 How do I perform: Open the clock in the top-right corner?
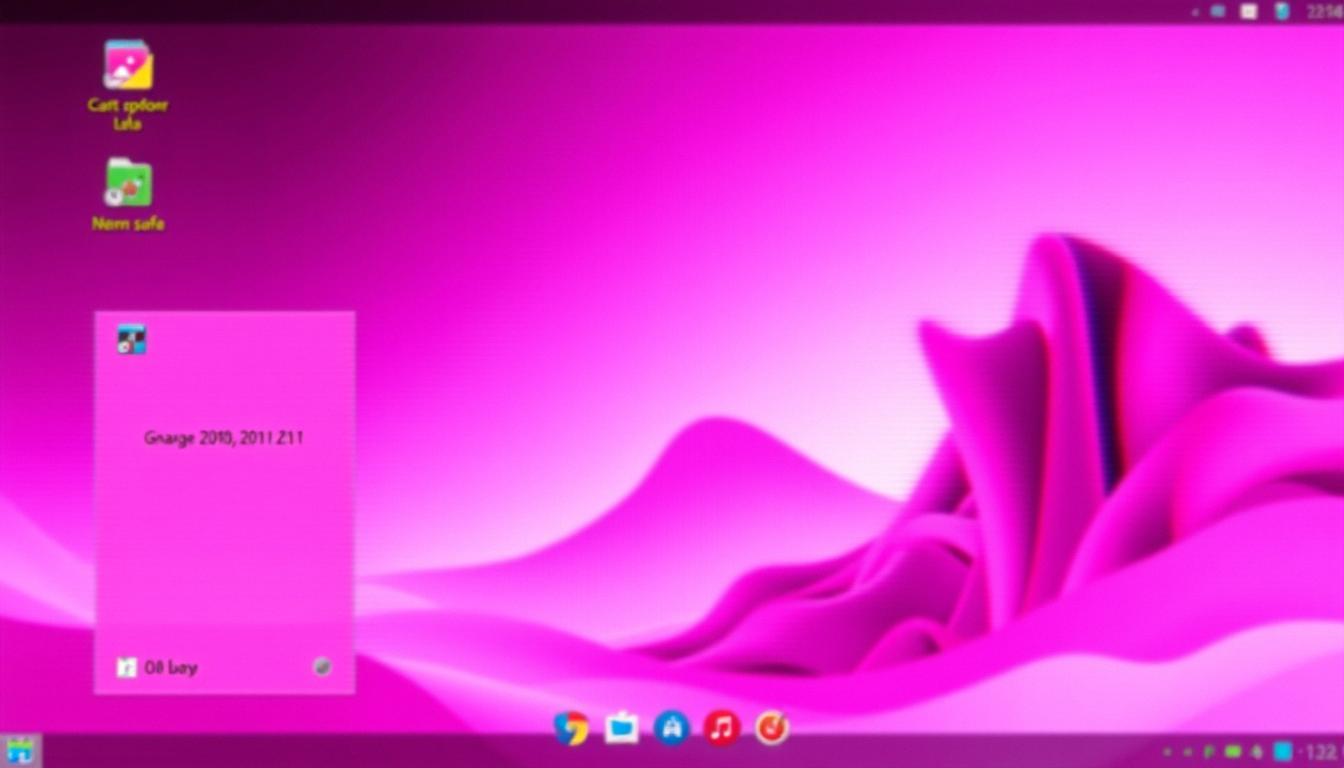pos(1324,12)
